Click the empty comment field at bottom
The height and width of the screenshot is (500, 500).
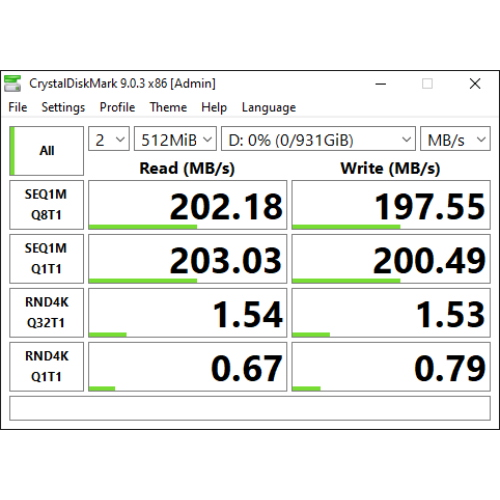[x=250, y=408]
